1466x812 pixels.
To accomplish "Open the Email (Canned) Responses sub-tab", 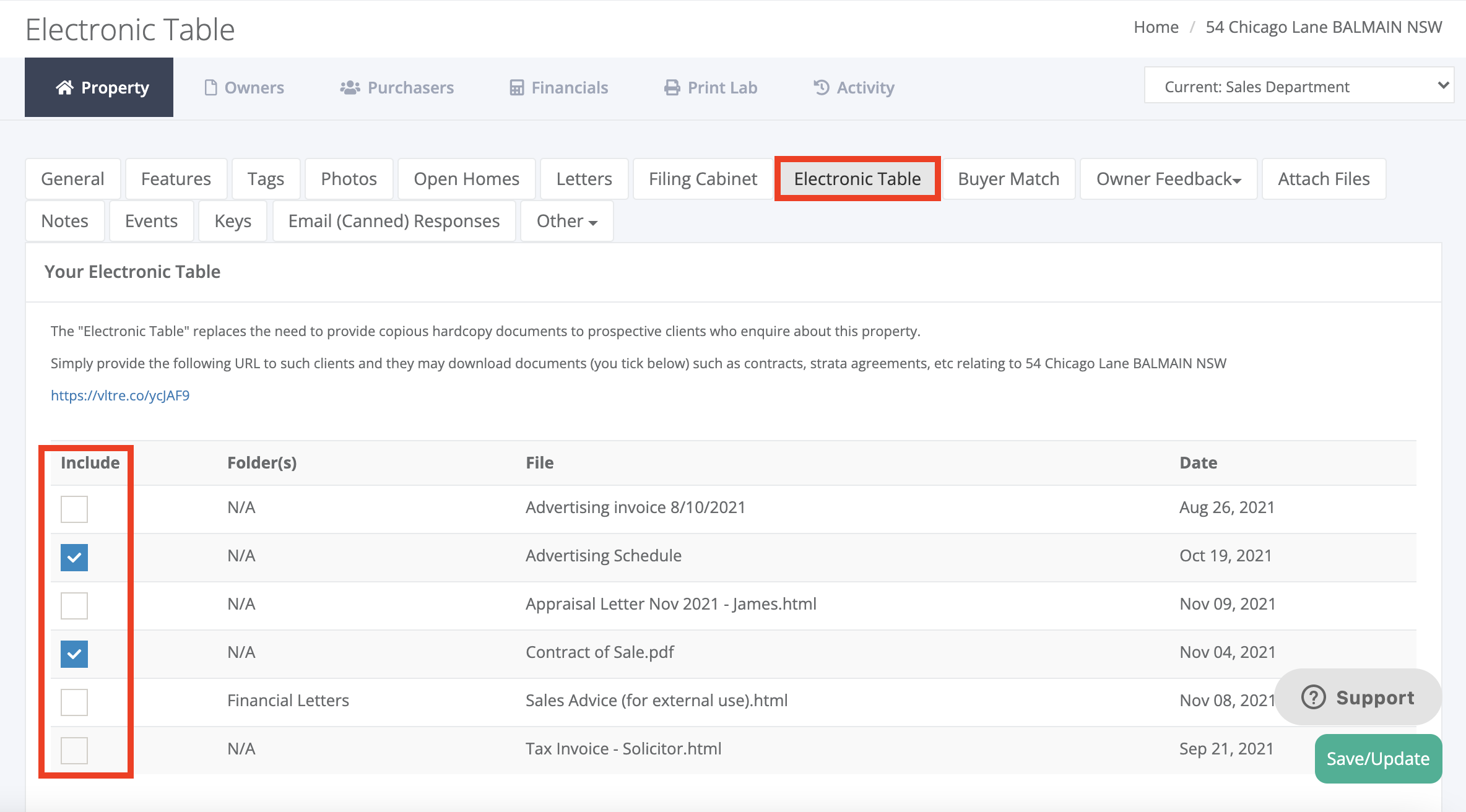I will click(394, 221).
